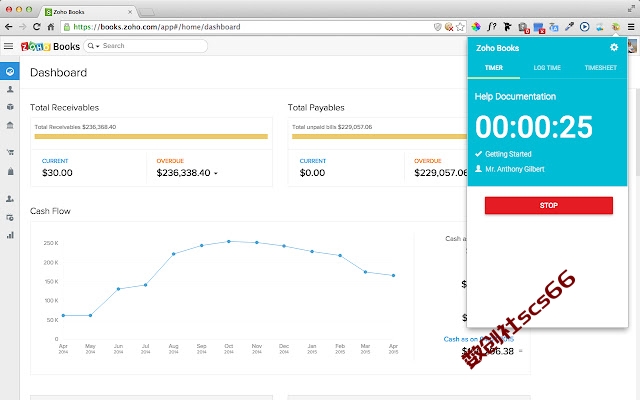
Task: Open Accountant via the person-with-badge sidebar icon
Action: 10,199
